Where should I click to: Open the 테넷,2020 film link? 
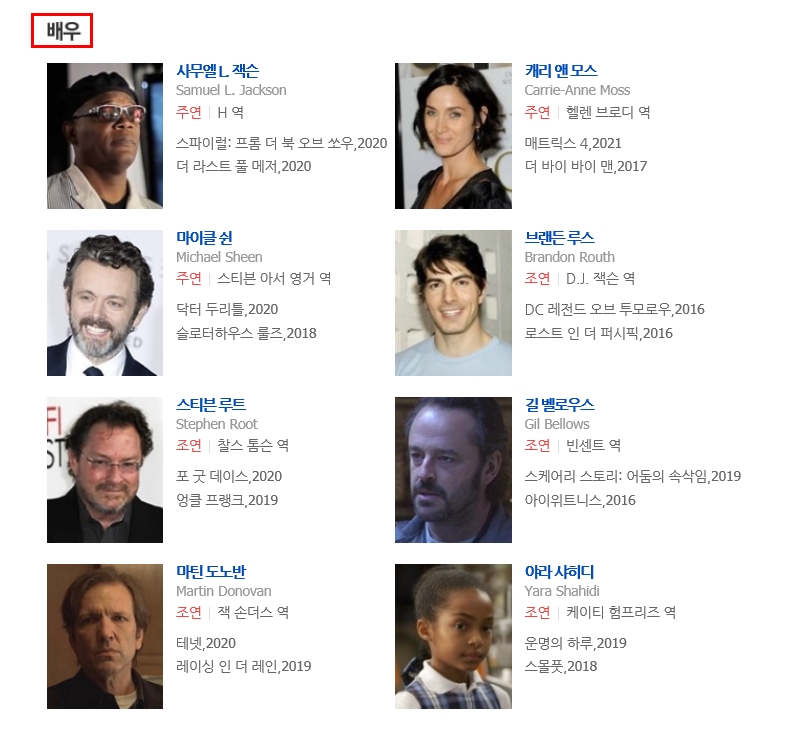tap(206, 643)
